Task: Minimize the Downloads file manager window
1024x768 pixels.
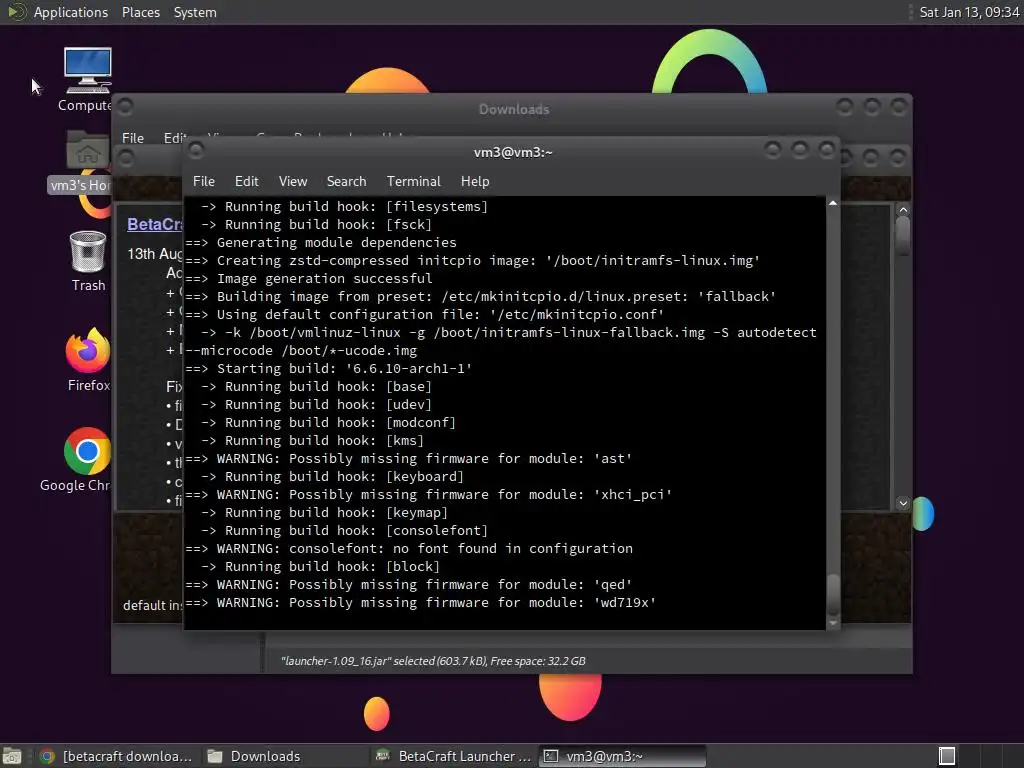Action: coord(844,106)
